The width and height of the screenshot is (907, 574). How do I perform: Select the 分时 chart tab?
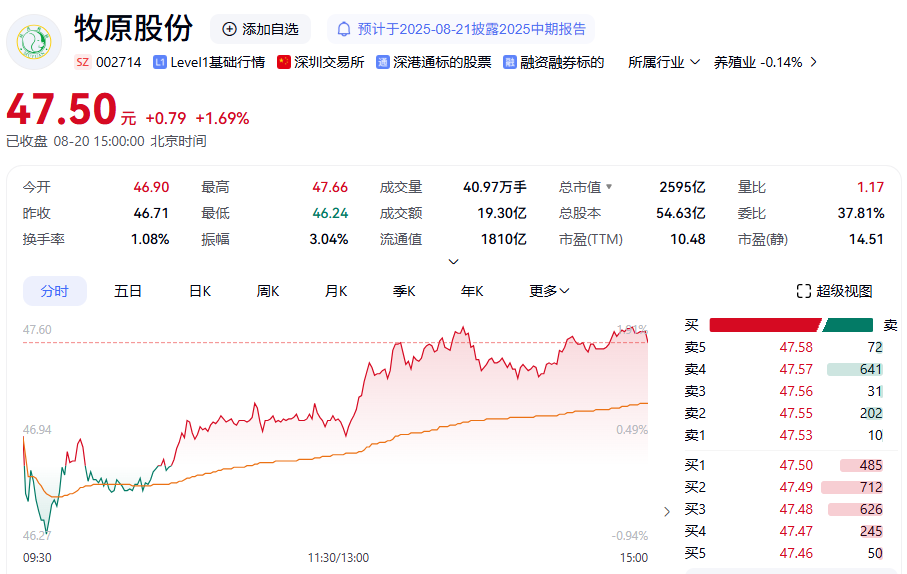point(55,291)
